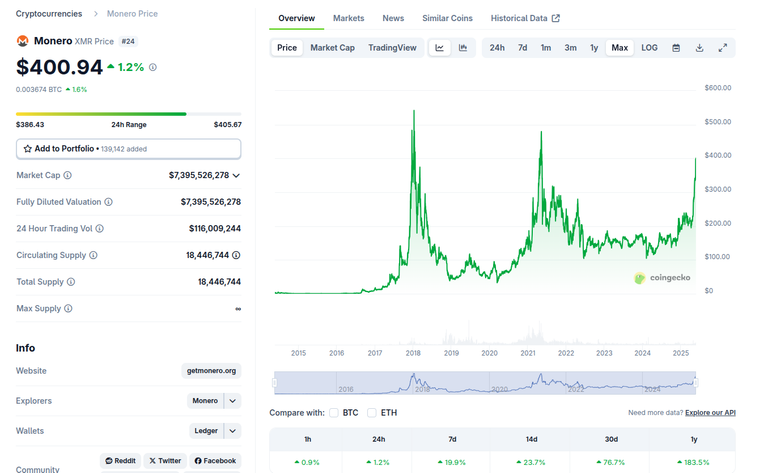Click the $116,009,244 trading volume value
This screenshot has width=768, height=473.
click(215, 229)
